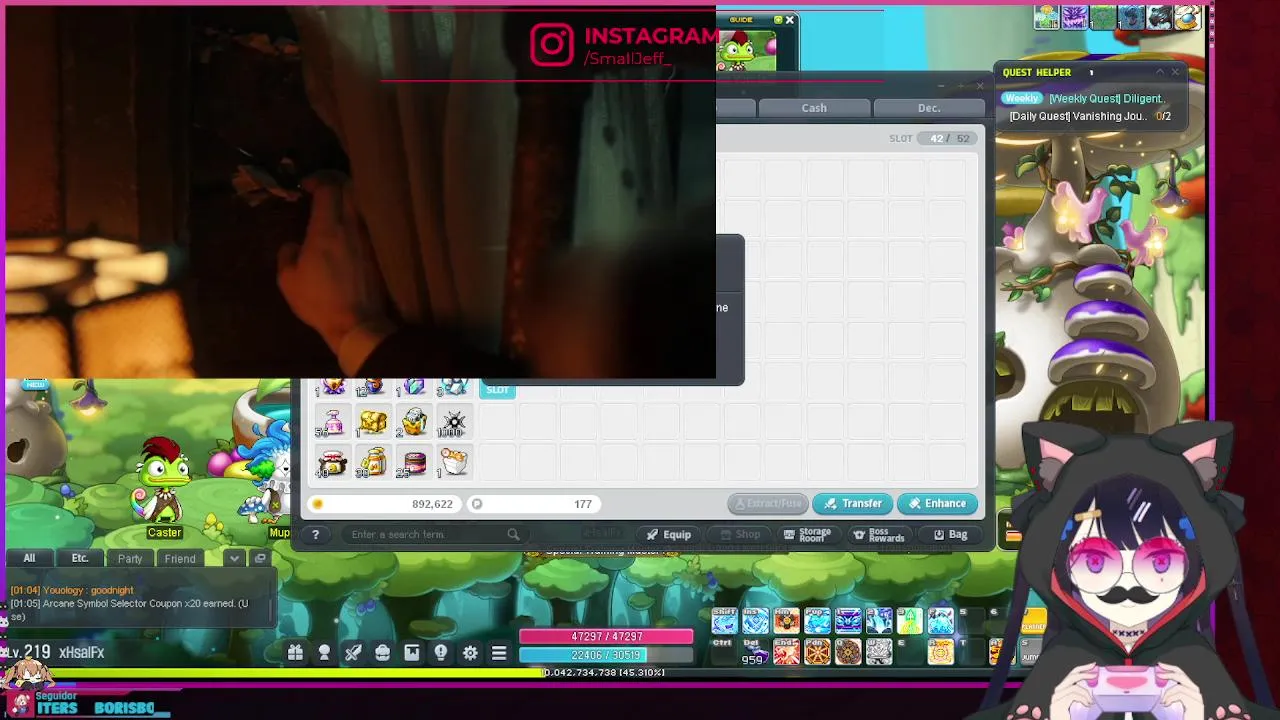Select the Etc. chat tab
Image resolution: width=1280 pixels, height=720 pixels.
tap(80, 558)
